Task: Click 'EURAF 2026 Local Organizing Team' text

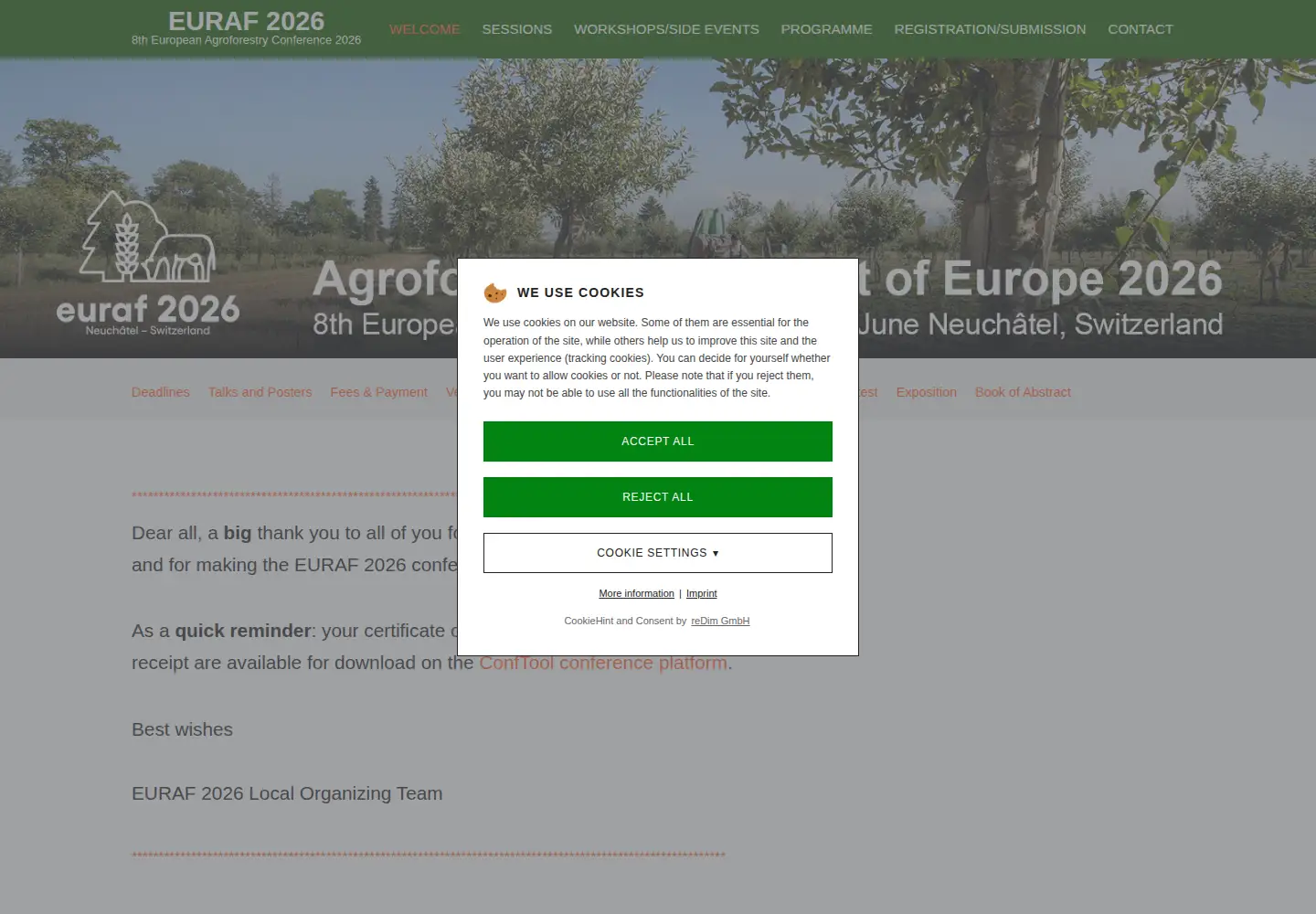Action: [x=287, y=793]
